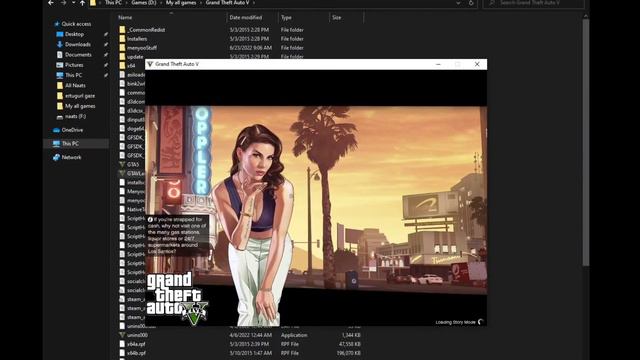Select 'This PC' in the address breadcrumb
This screenshot has height=360, width=640.
click(x=113, y=2)
